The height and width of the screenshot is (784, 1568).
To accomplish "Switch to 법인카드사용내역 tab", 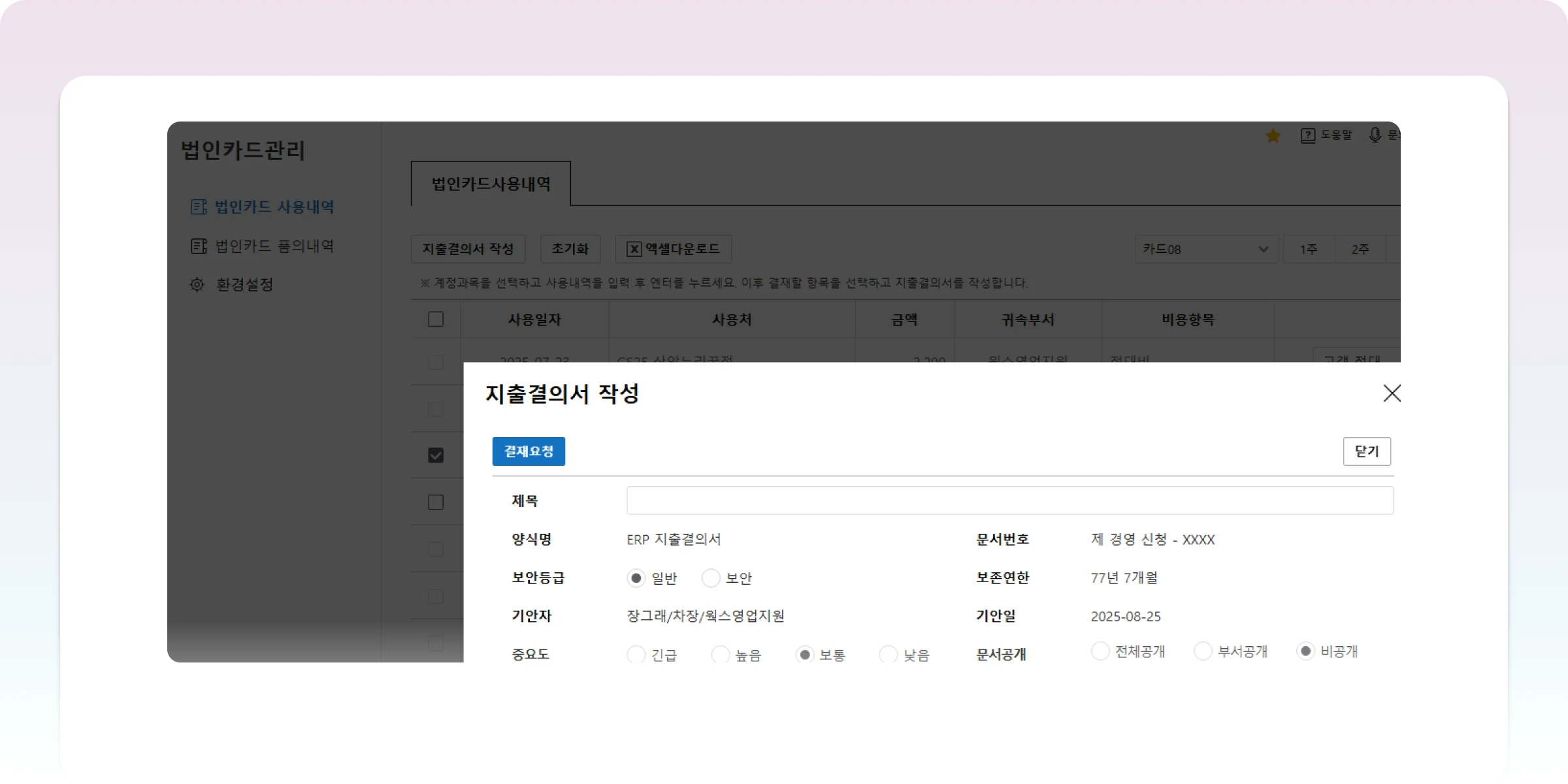I will point(491,184).
